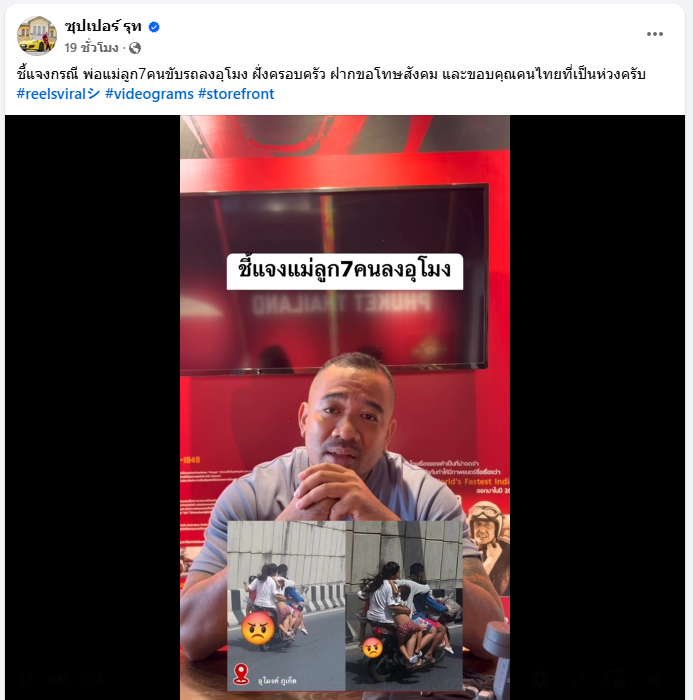Follow the #videograms hashtag link
Viewport: 693px width, 700px height.
pyautogui.click(x=149, y=94)
